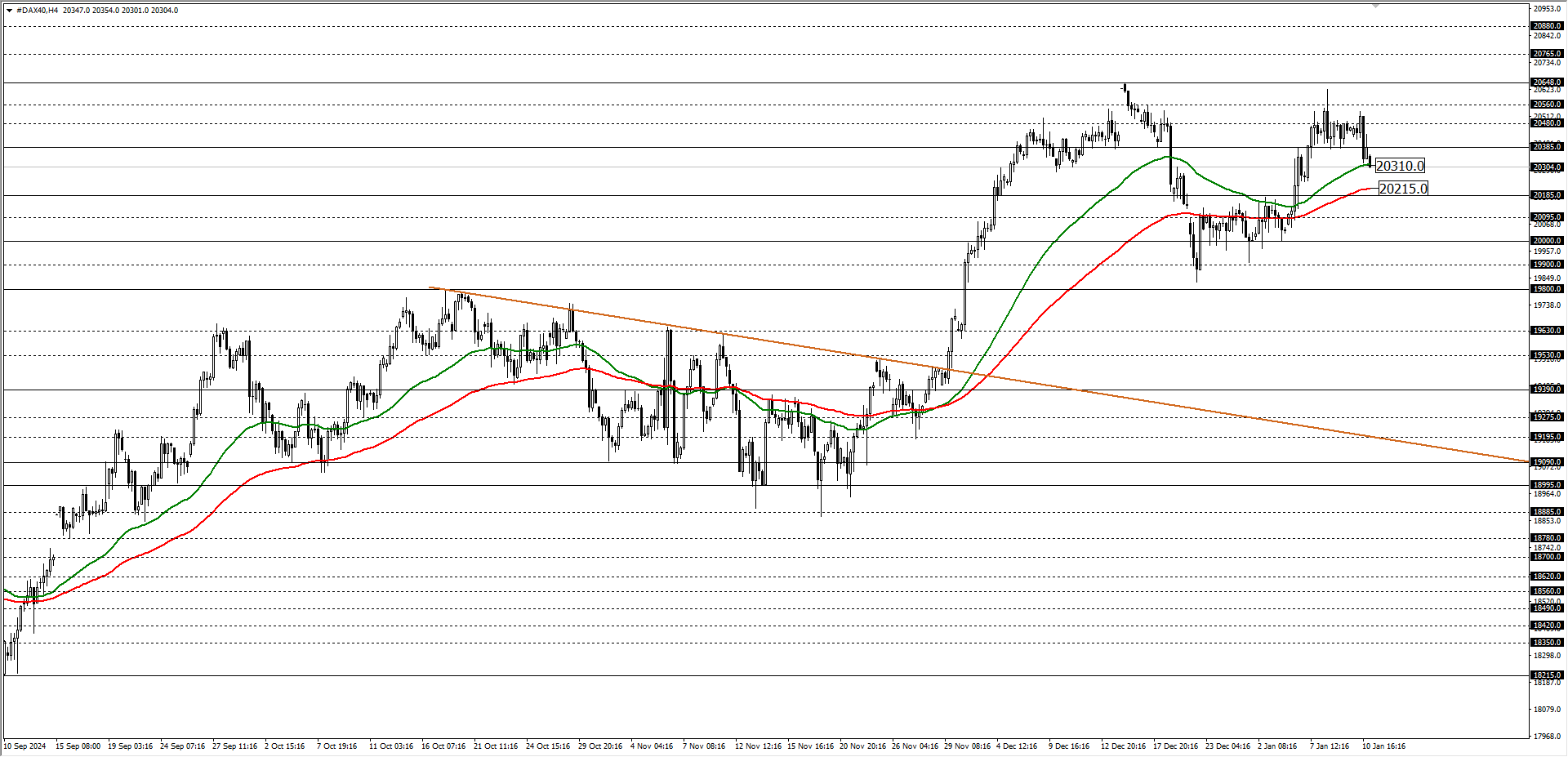
Task: Click the 20000.0 price level label
Action: (1547, 241)
